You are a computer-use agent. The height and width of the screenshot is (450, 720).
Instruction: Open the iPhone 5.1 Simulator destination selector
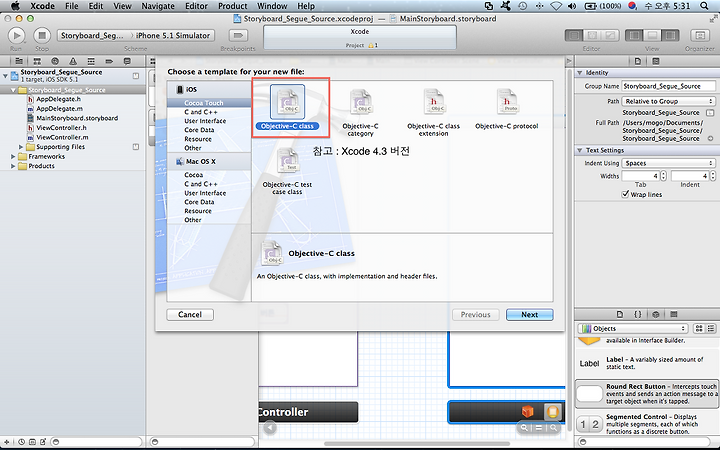point(173,35)
